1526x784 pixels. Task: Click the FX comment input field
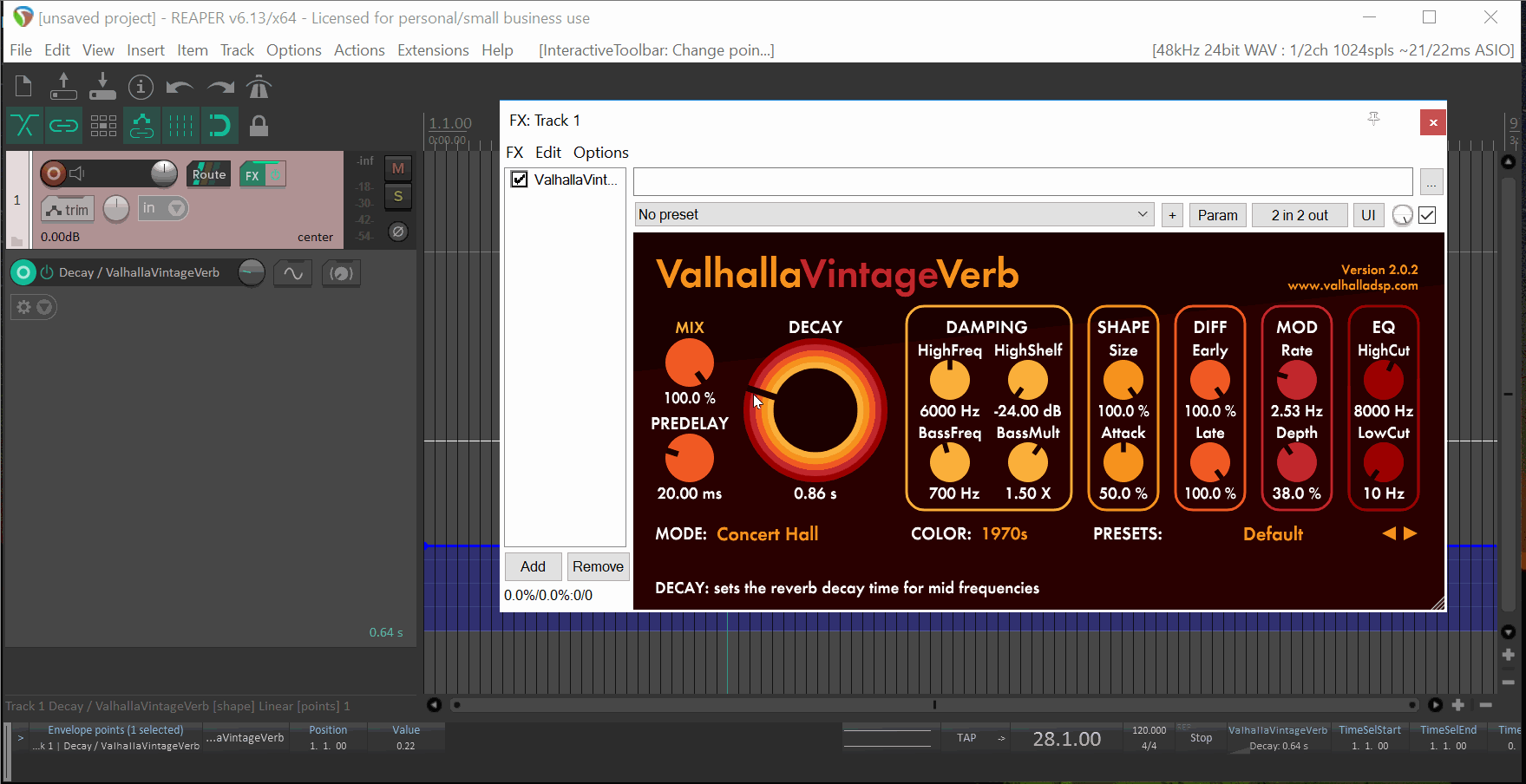(x=1023, y=181)
